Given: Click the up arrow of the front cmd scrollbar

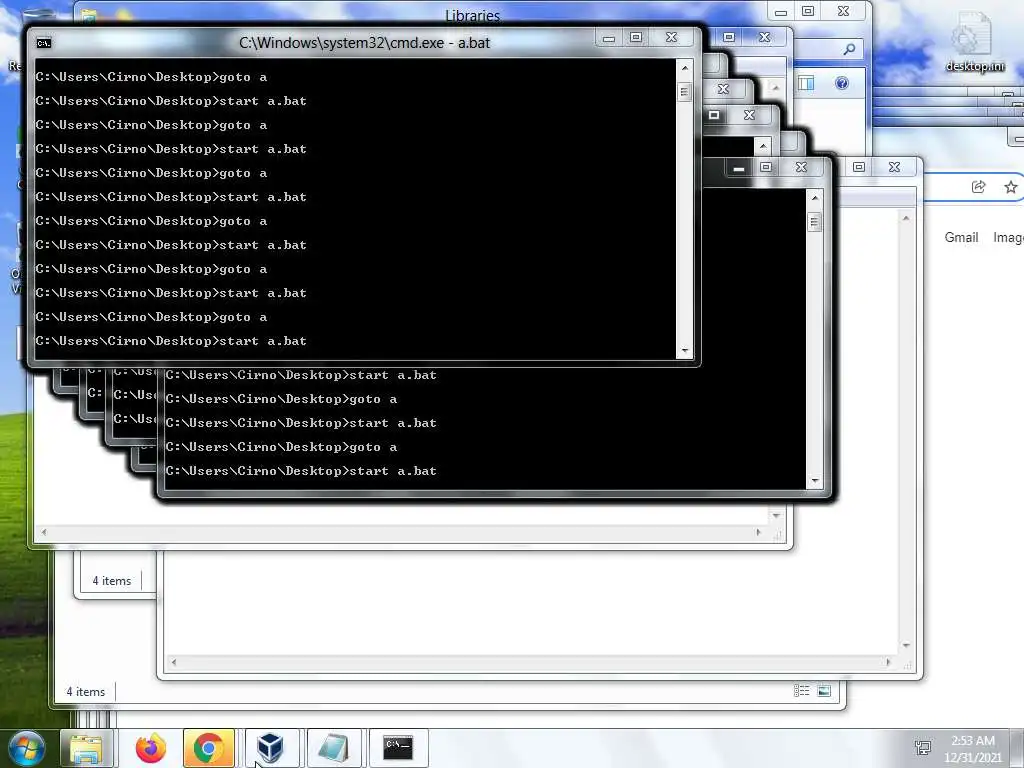Looking at the screenshot, I should (x=684, y=68).
